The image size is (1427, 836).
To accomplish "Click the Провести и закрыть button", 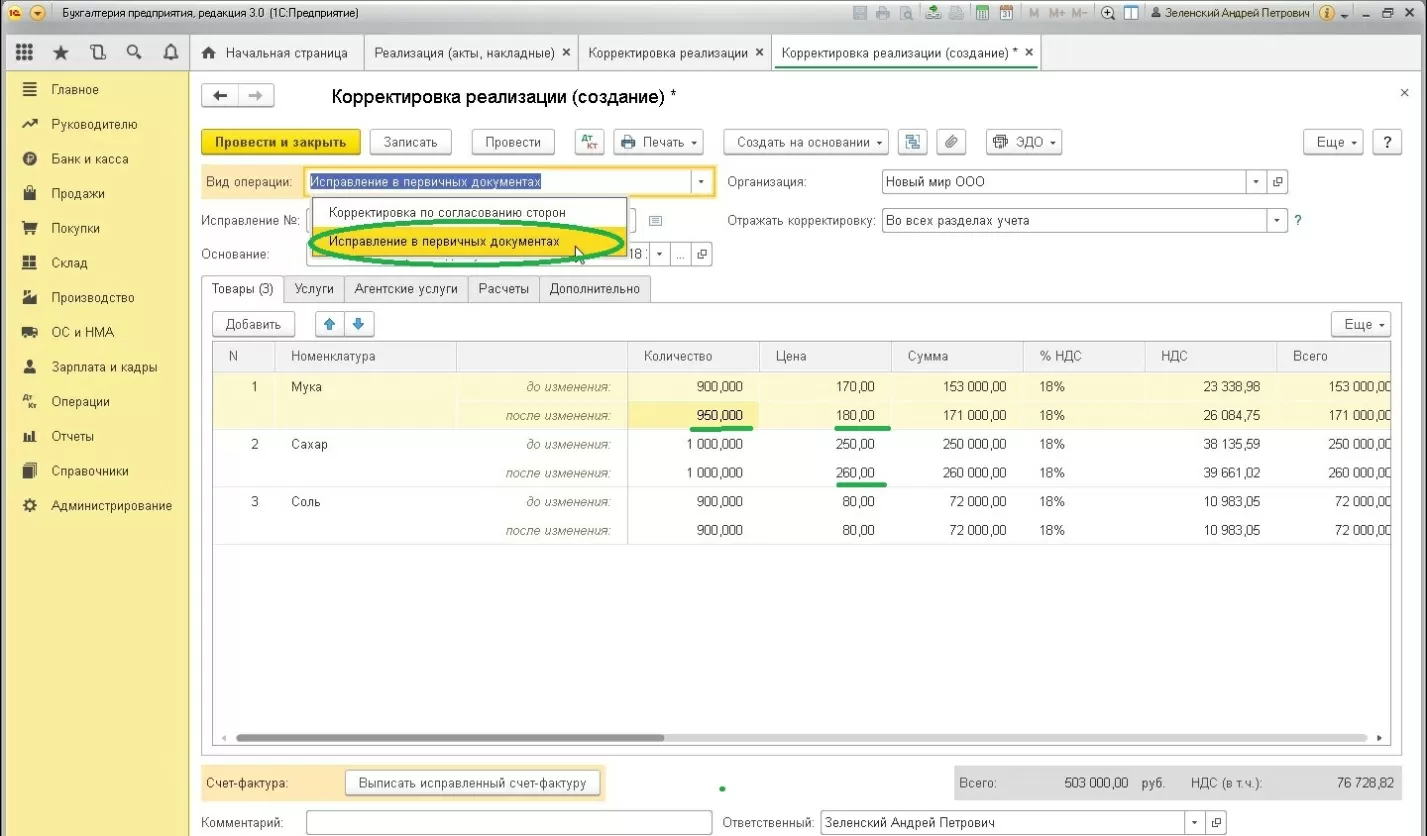I will click(280, 142).
